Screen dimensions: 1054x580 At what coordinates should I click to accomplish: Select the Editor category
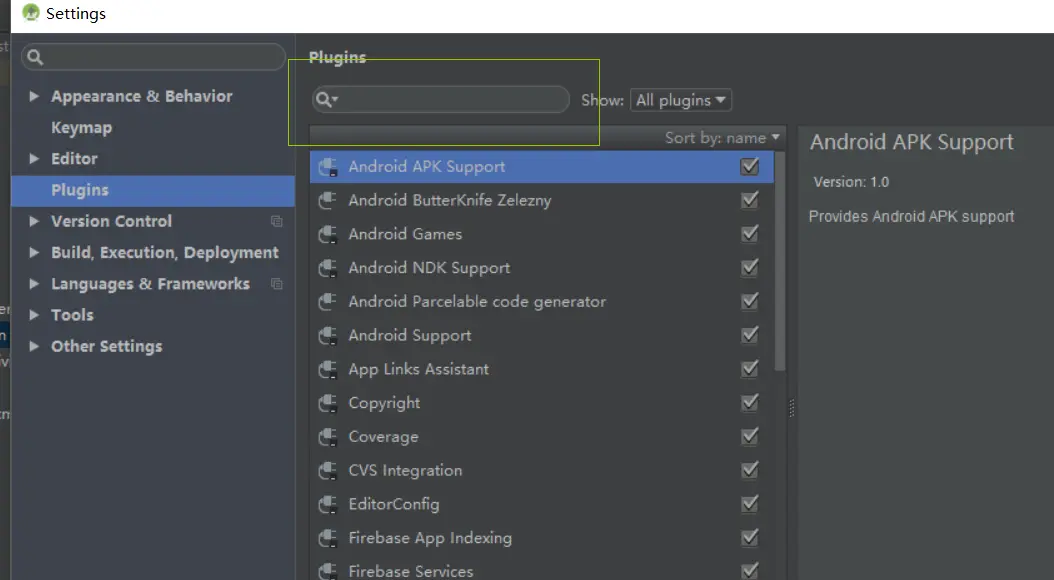(x=74, y=159)
